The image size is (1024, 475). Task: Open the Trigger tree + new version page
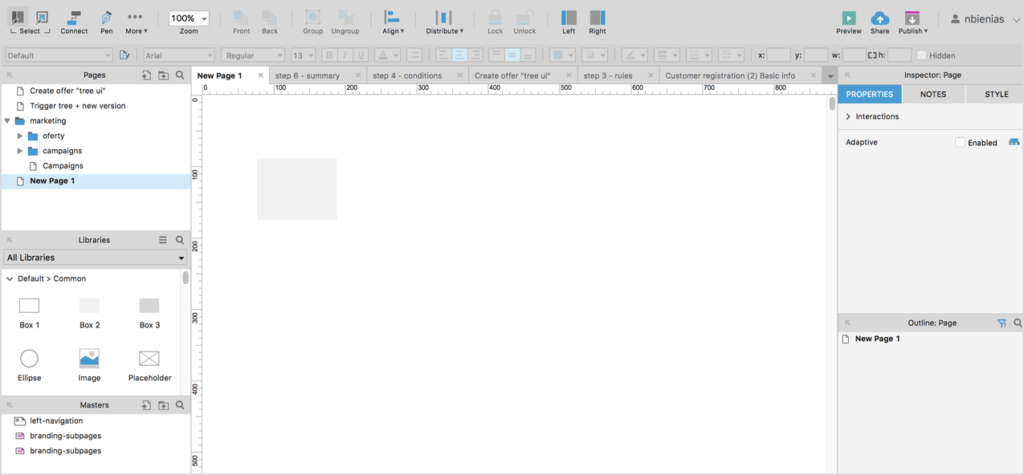point(77,106)
